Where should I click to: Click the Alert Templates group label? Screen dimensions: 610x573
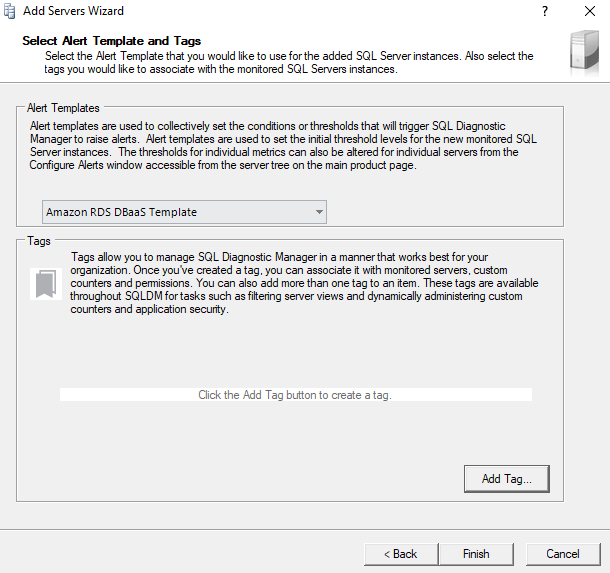(x=64, y=106)
